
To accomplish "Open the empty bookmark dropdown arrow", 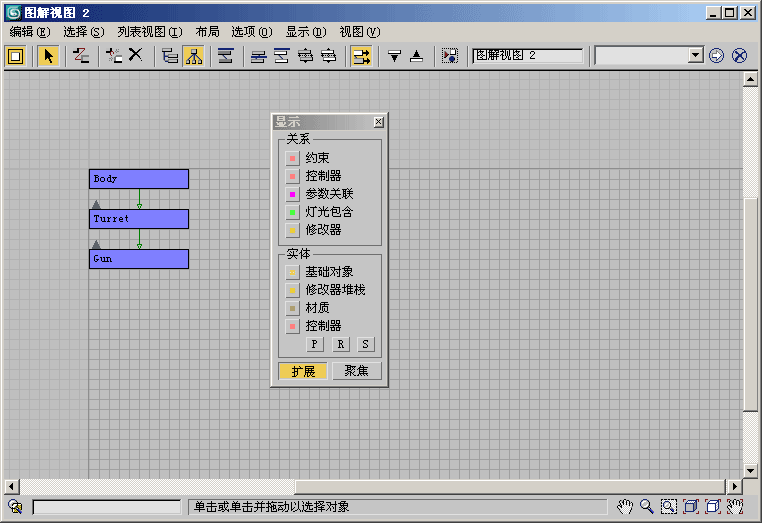I will click(x=696, y=56).
